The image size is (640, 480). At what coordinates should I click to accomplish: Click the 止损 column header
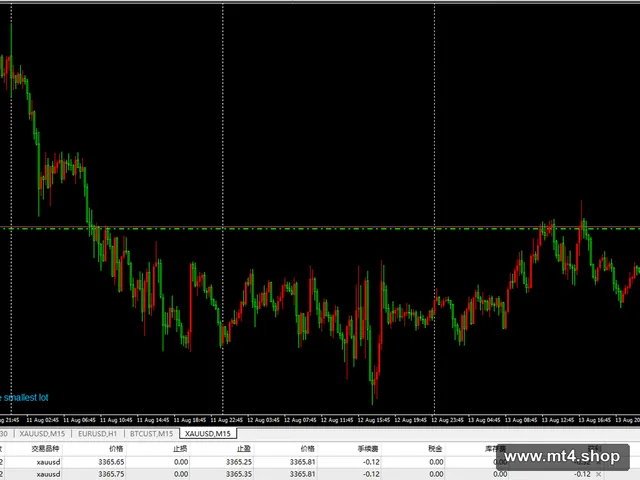point(180,449)
